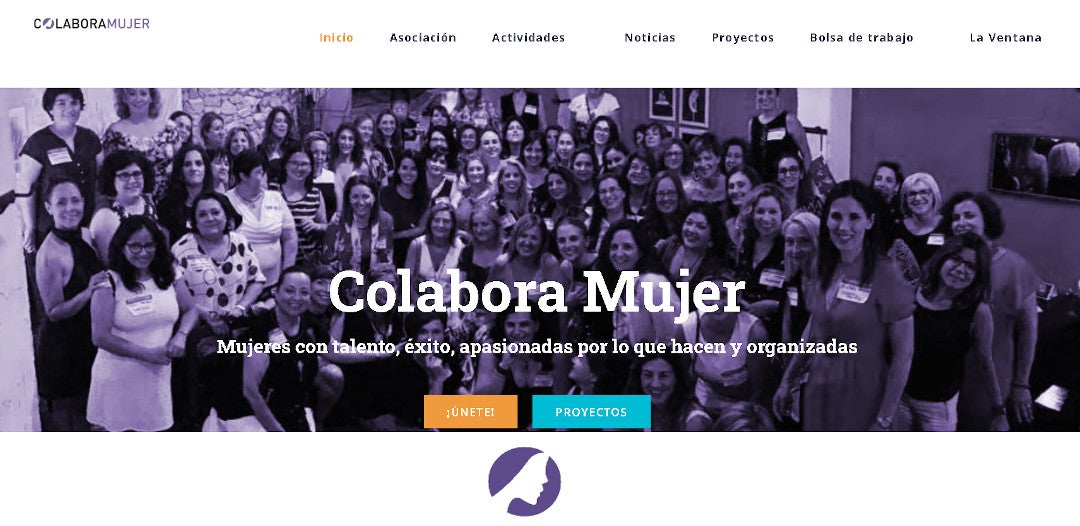This screenshot has width=1080, height=526.
Task: Click the blue PROYECTOS button
Action: [x=591, y=412]
